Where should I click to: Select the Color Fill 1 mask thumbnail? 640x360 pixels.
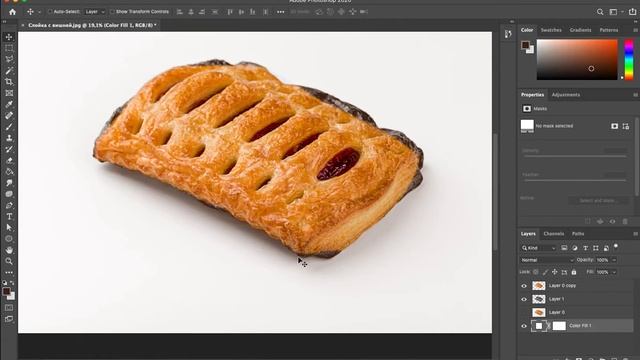click(x=559, y=326)
